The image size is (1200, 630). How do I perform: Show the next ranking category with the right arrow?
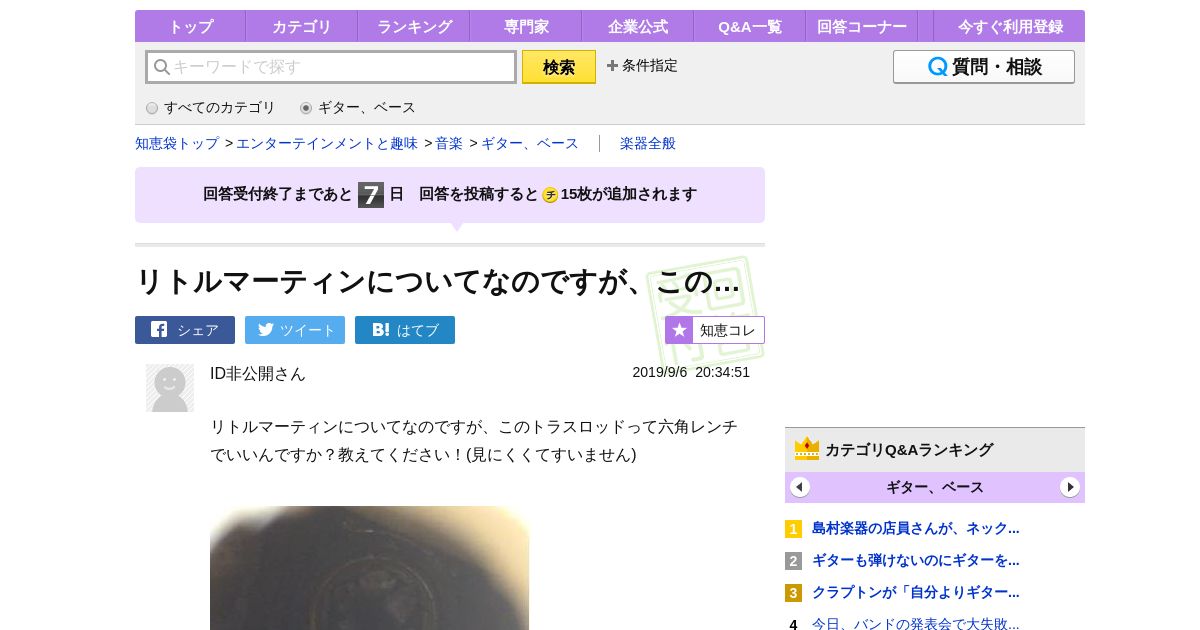pyautogui.click(x=1070, y=487)
